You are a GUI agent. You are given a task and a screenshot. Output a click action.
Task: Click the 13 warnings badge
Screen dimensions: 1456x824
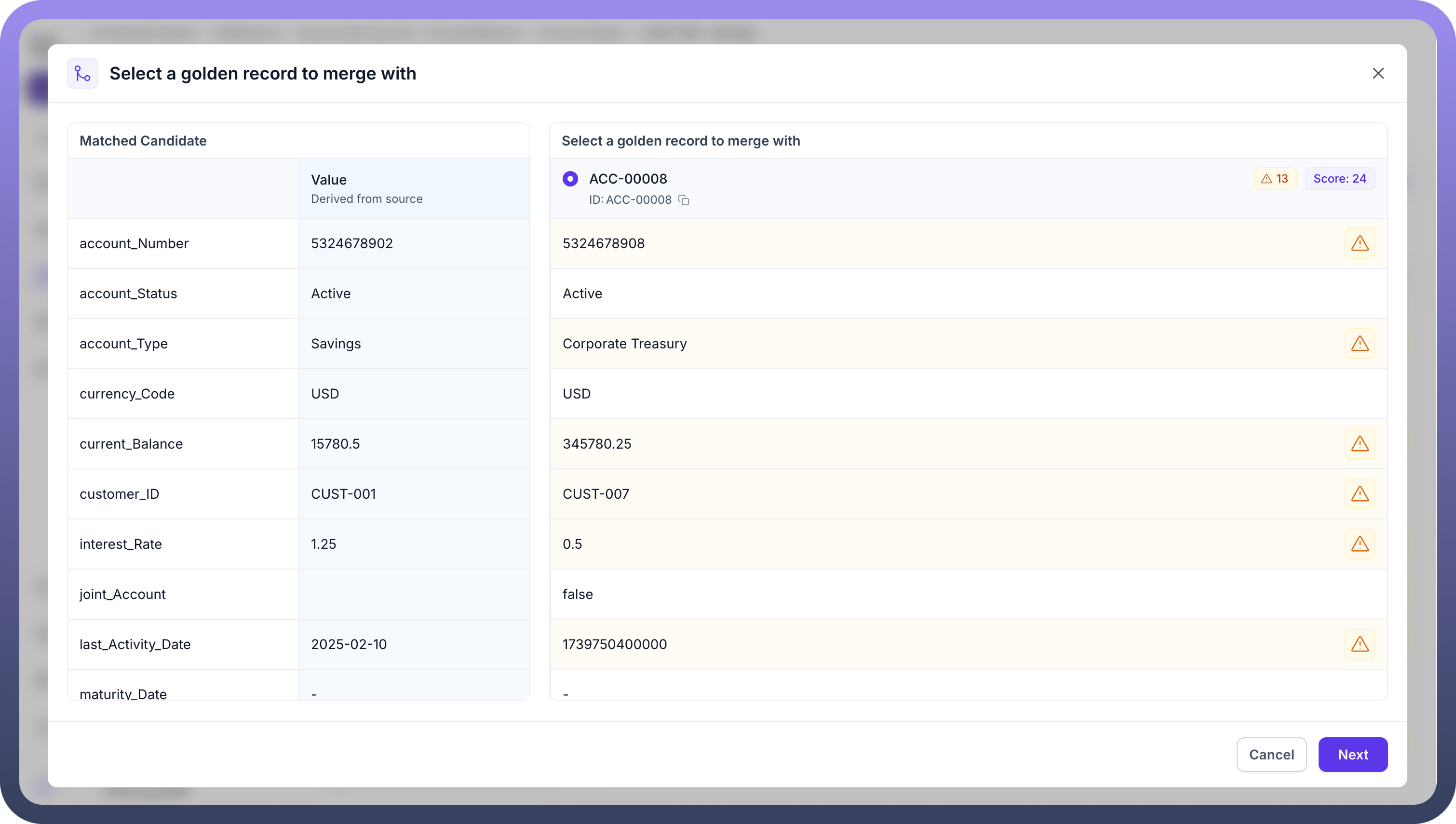point(1275,179)
